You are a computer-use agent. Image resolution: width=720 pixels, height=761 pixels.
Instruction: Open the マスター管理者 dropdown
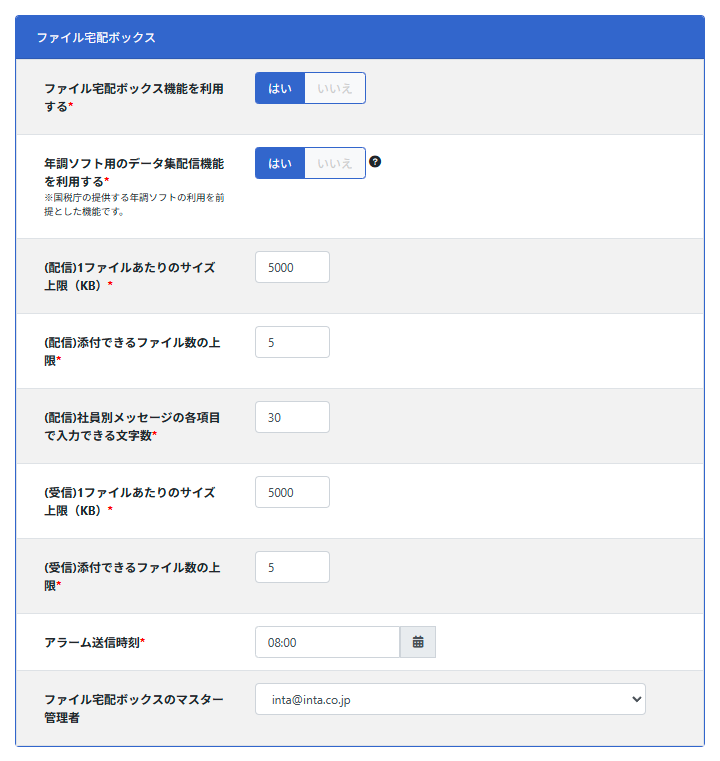coord(450,700)
